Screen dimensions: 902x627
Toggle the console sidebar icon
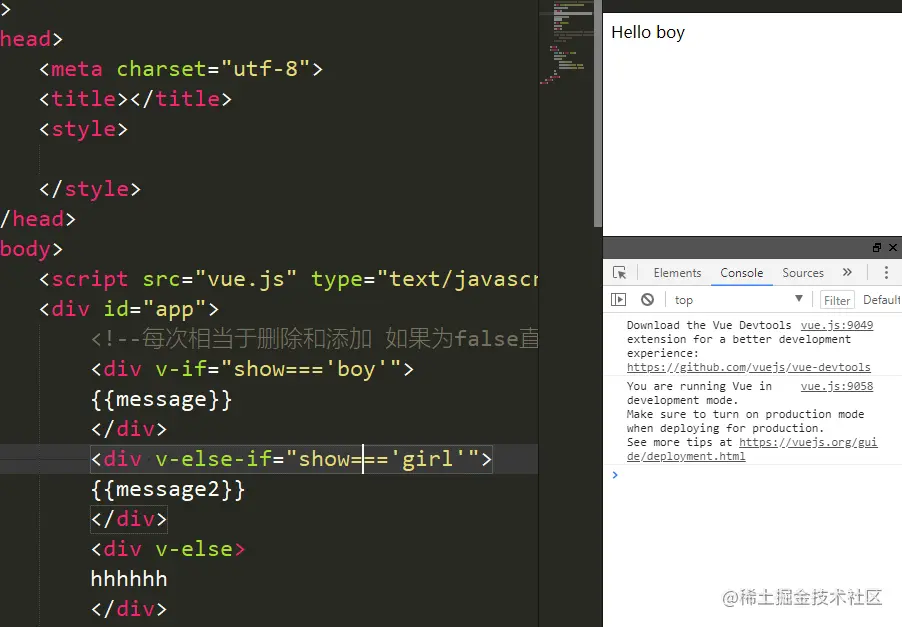(618, 300)
